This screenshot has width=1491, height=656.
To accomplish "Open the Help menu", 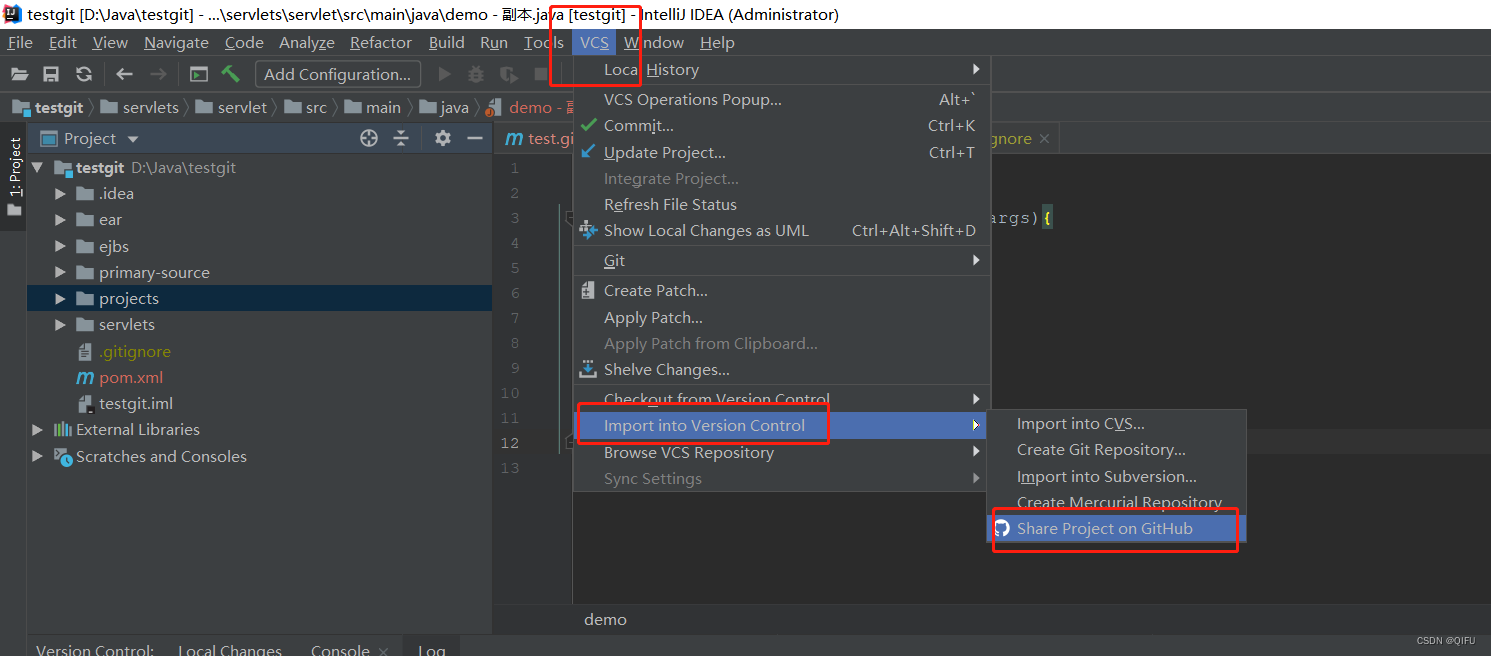I will (717, 42).
